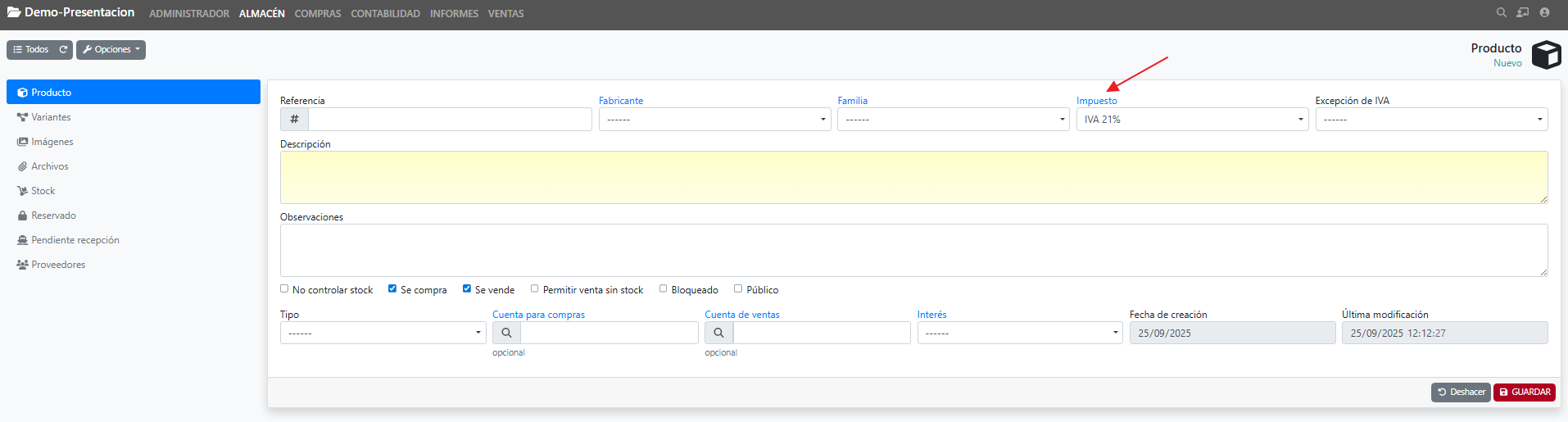Click the search icon beside Cuenta de ventas
The height and width of the screenshot is (422, 1568).
point(718,333)
